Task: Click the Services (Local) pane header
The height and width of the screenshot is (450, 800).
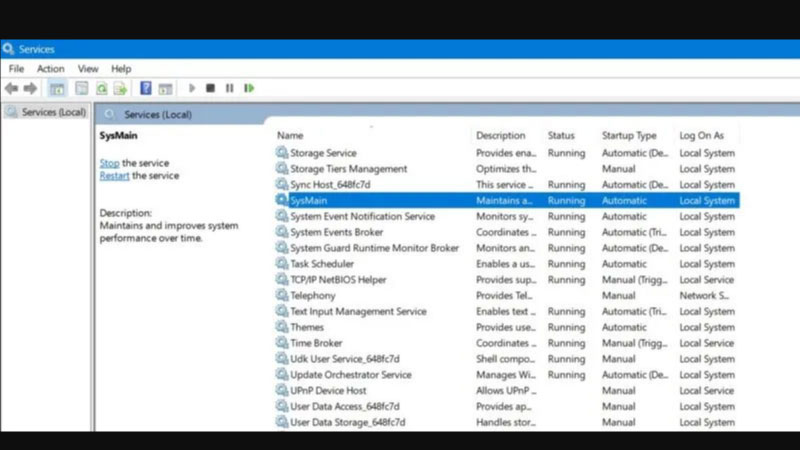Action: tap(158, 114)
